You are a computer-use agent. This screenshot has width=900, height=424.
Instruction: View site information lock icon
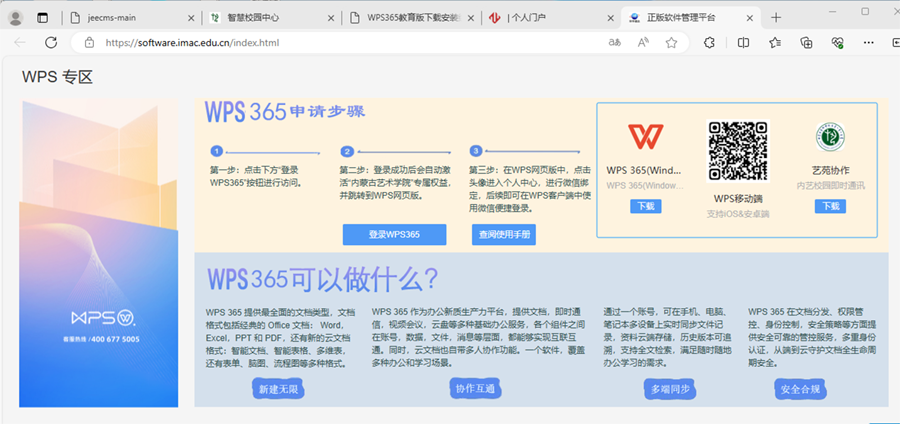pyautogui.click(x=89, y=42)
